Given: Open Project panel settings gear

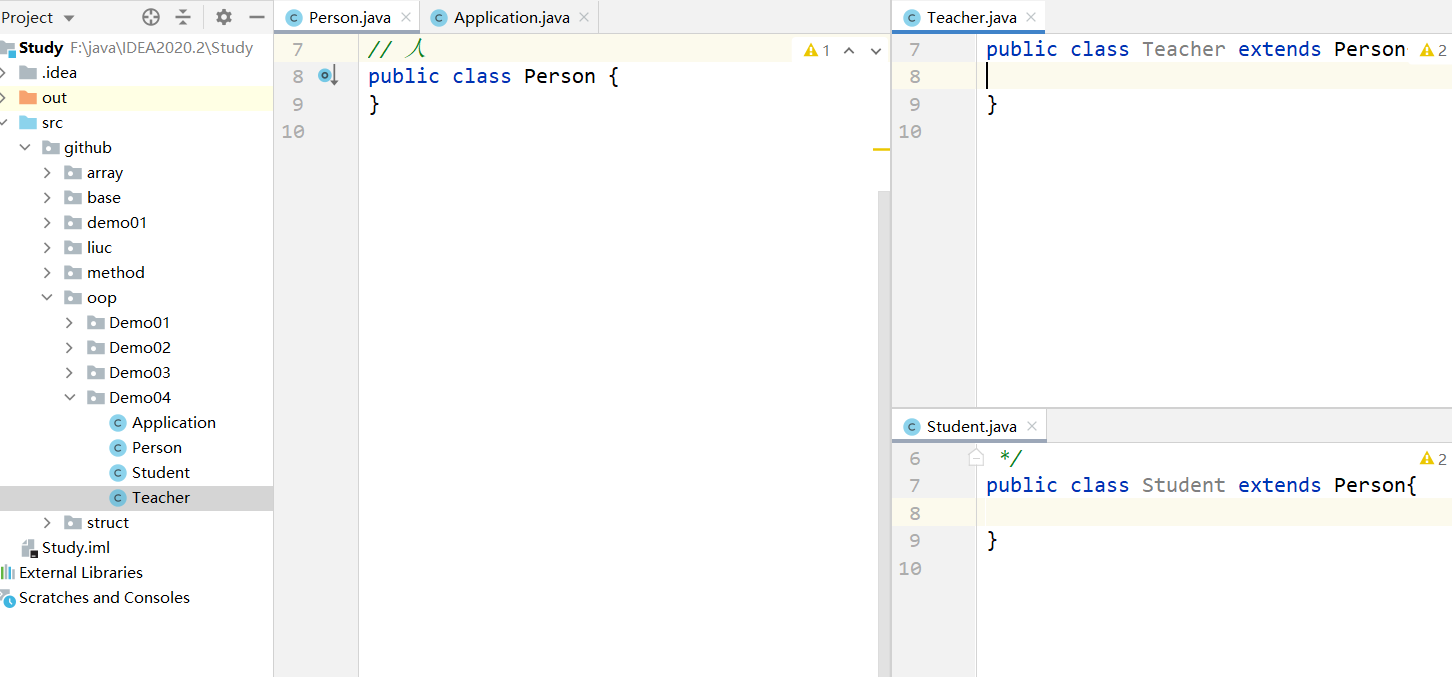Looking at the screenshot, I should pyautogui.click(x=224, y=17).
